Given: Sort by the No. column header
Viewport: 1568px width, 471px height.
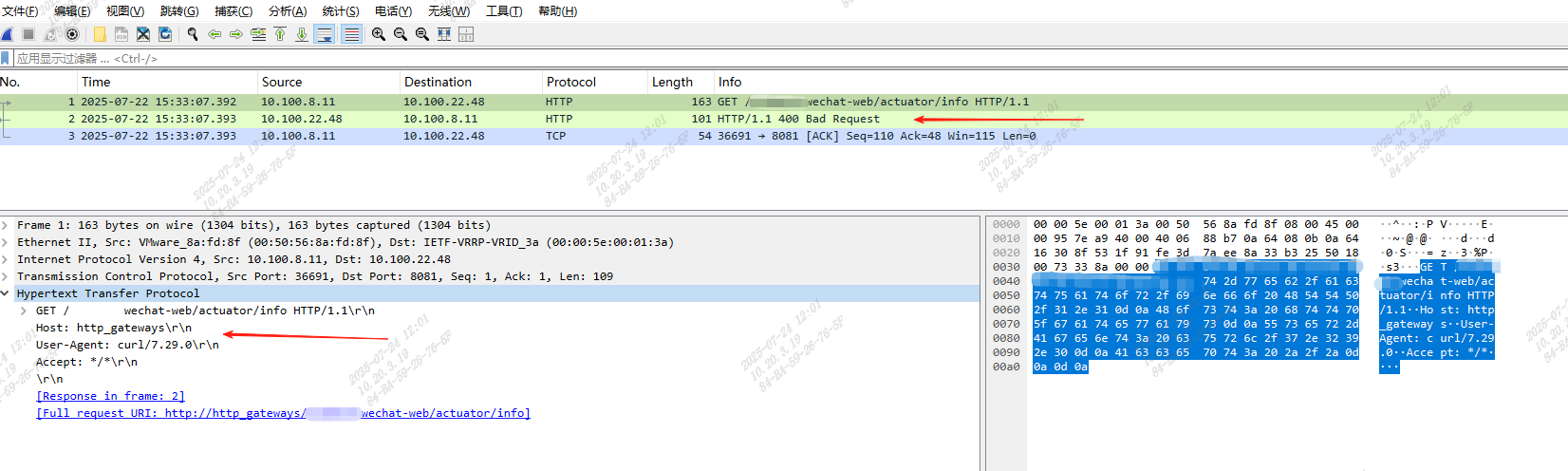Looking at the screenshot, I should click(38, 82).
